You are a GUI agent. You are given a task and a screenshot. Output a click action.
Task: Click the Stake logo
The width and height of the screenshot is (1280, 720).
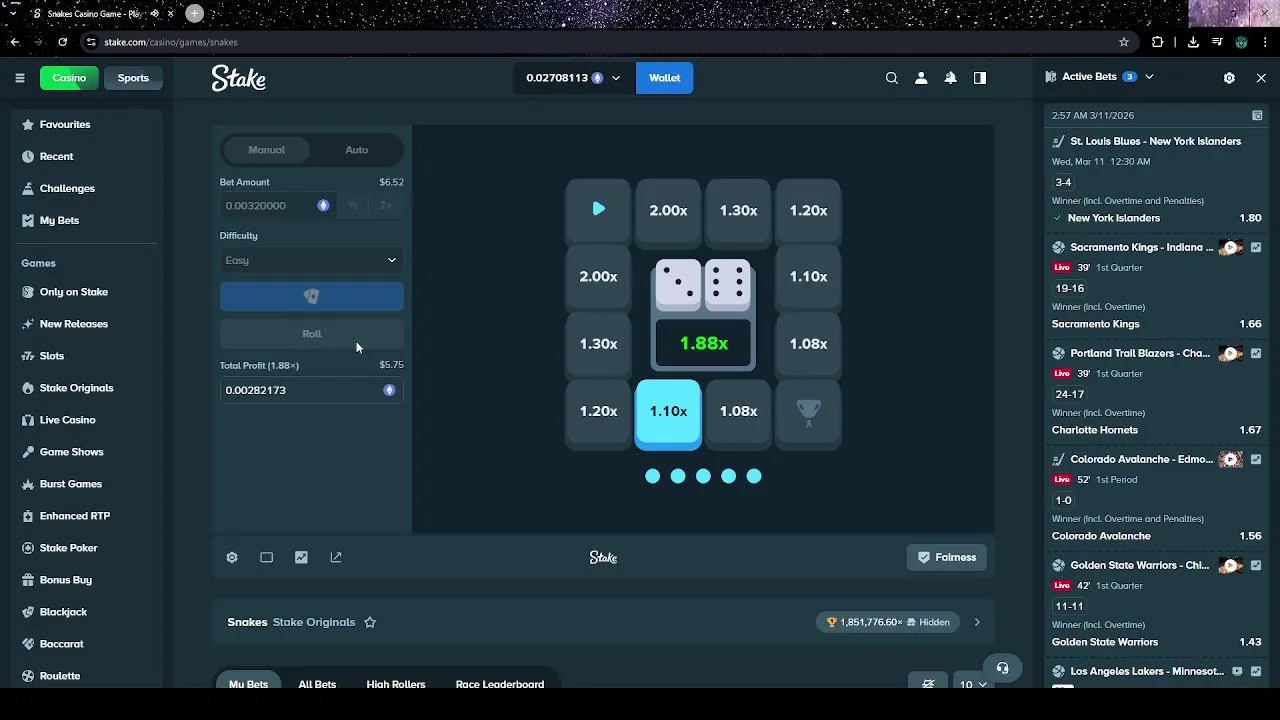(238, 78)
